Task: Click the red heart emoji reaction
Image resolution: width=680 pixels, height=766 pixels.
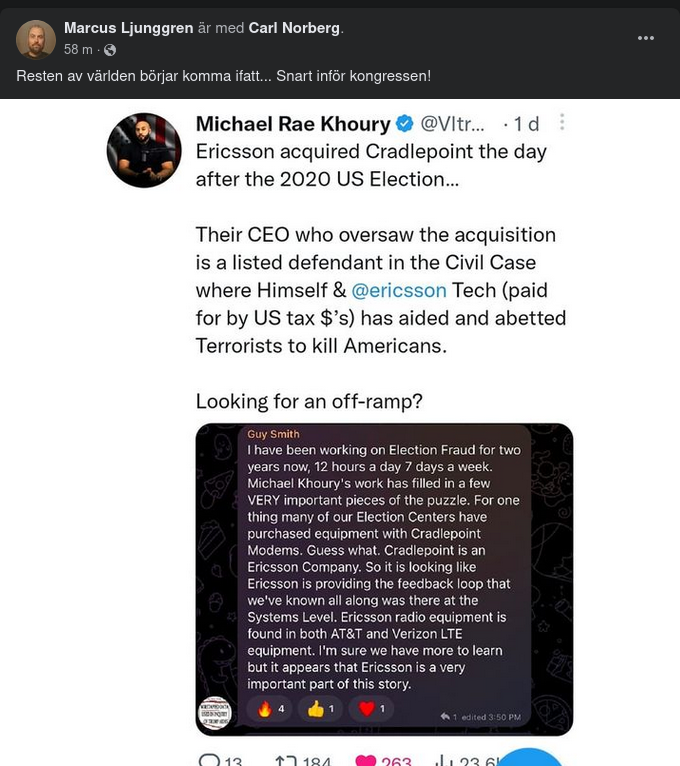Action: 372,709
